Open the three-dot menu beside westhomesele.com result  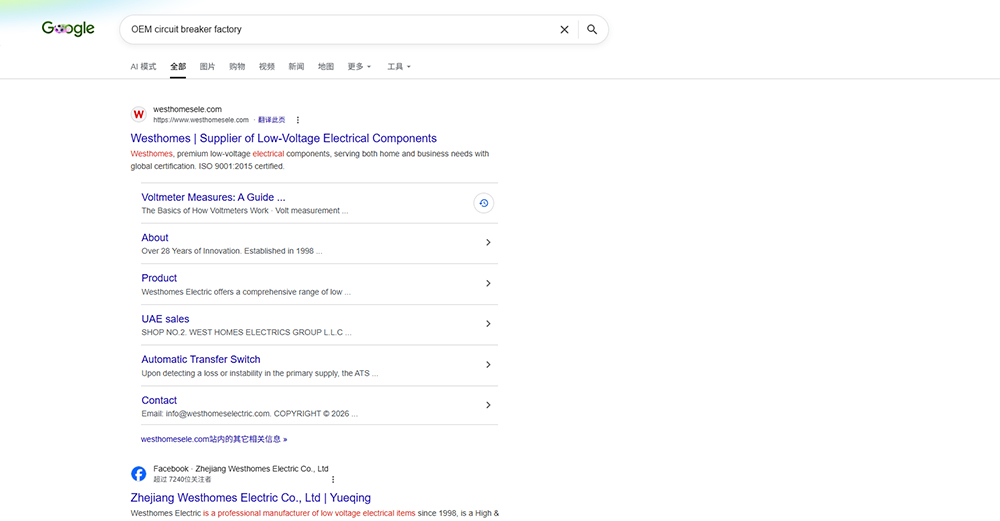coord(297,120)
